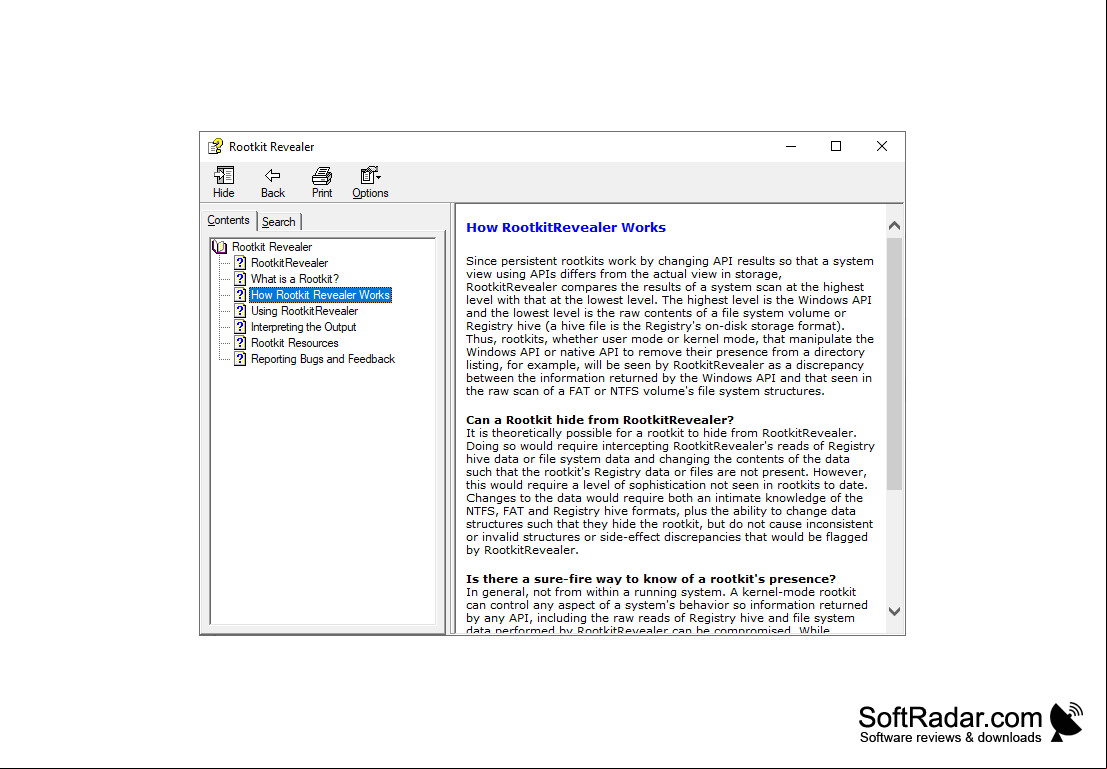The height and width of the screenshot is (769, 1107).
Task: Open the What is a Rootkit? topic
Action: (294, 279)
